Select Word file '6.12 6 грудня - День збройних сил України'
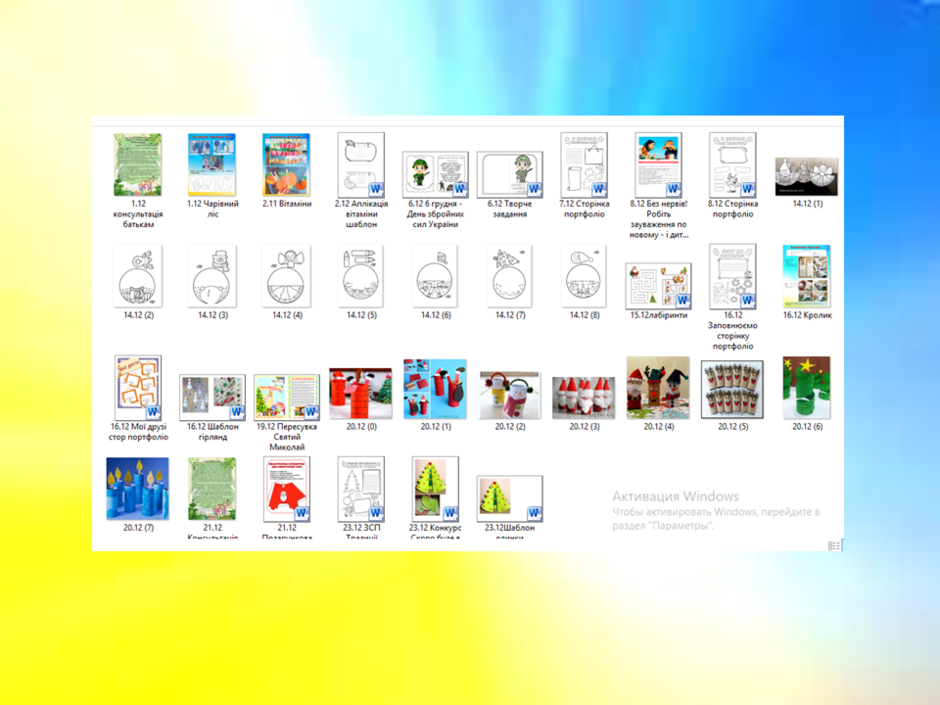This screenshot has width=940, height=705. tap(435, 174)
